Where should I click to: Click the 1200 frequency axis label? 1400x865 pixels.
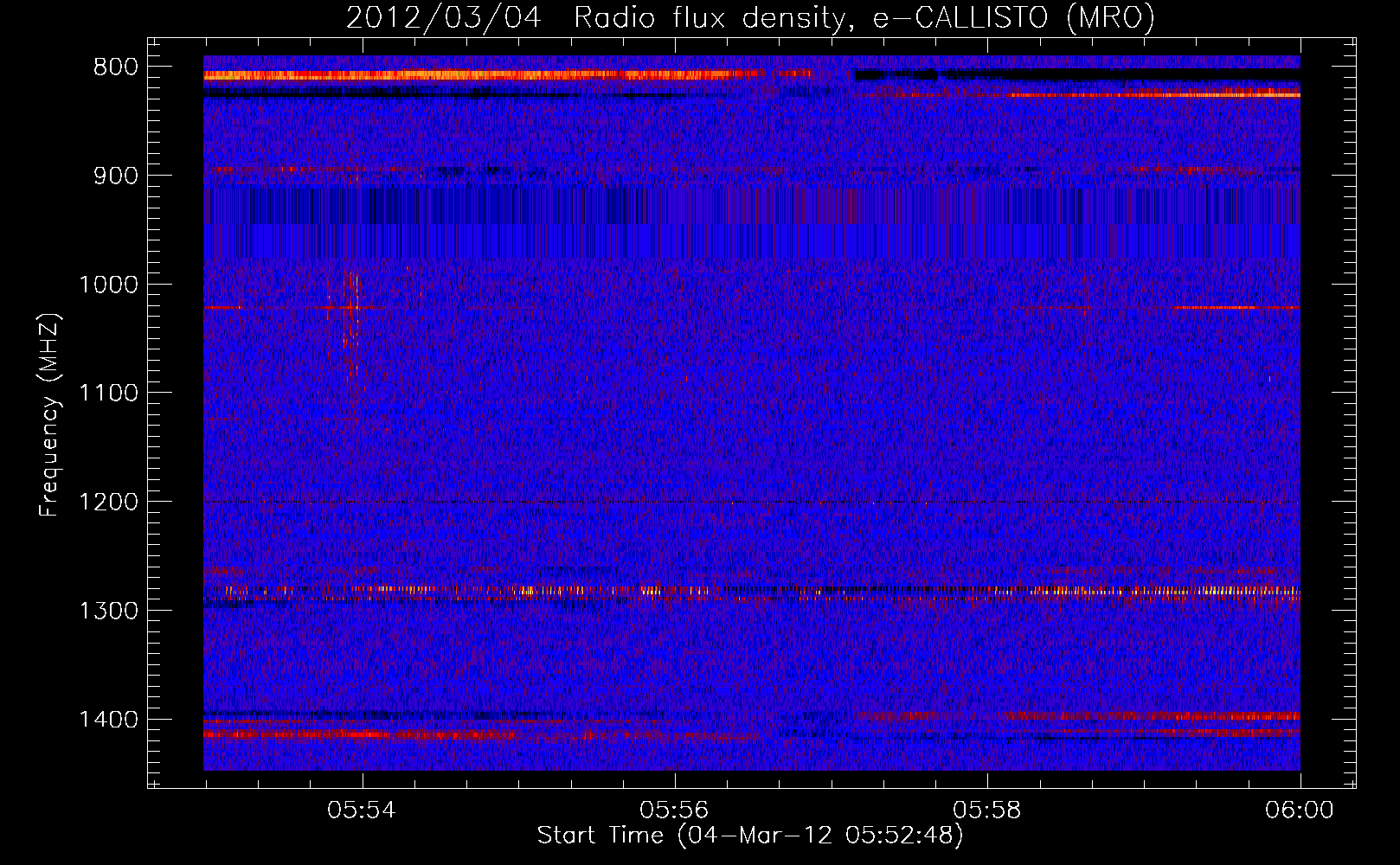coord(108,503)
